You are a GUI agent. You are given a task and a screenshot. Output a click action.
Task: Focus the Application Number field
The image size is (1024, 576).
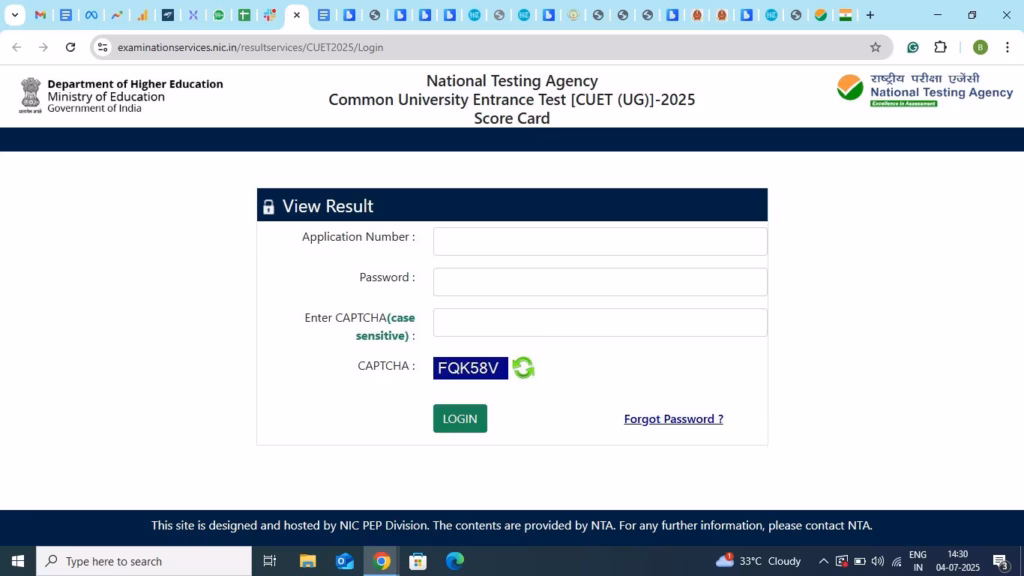(x=600, y=242)
